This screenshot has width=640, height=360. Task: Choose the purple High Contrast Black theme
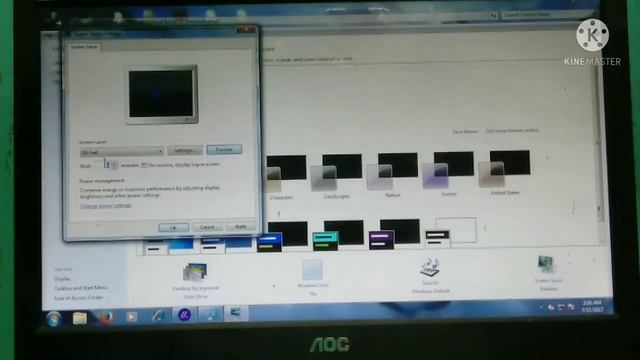click(394, 234)
